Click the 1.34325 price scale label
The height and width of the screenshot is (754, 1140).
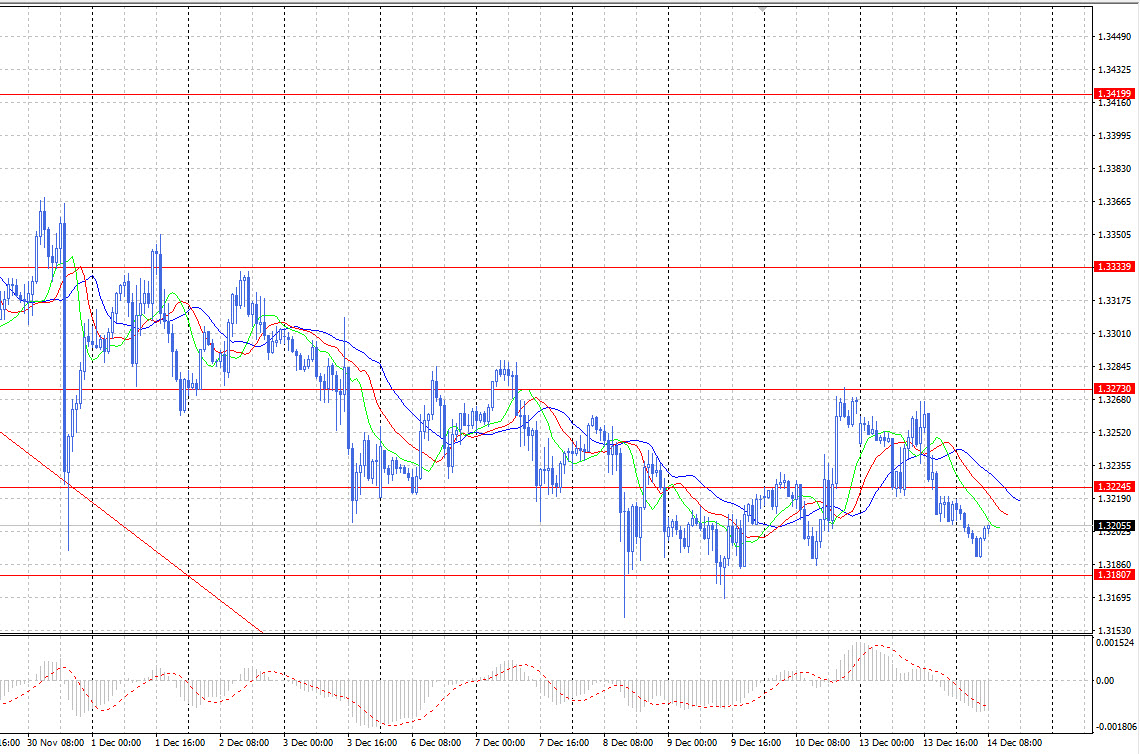(1115, 70)
